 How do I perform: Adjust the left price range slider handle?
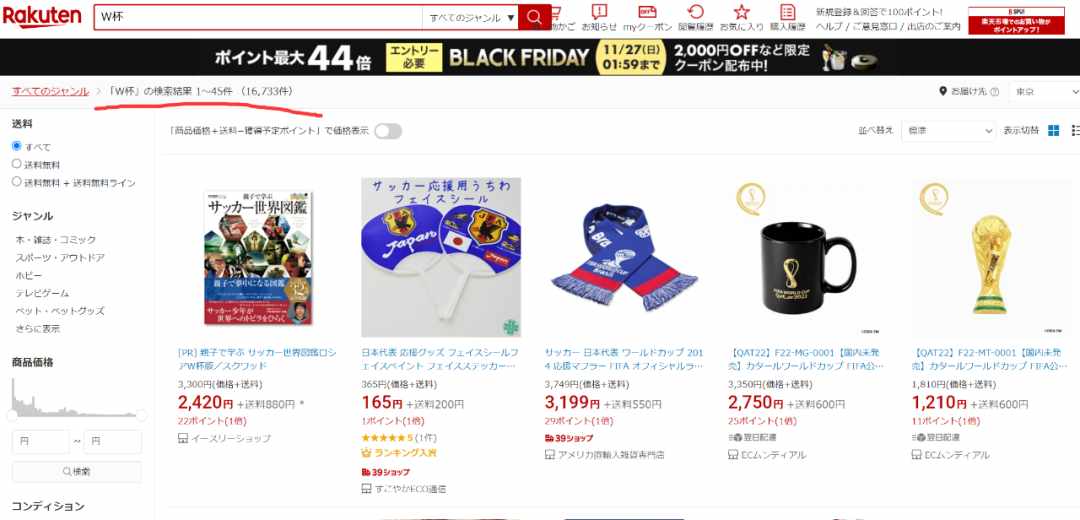12,415
